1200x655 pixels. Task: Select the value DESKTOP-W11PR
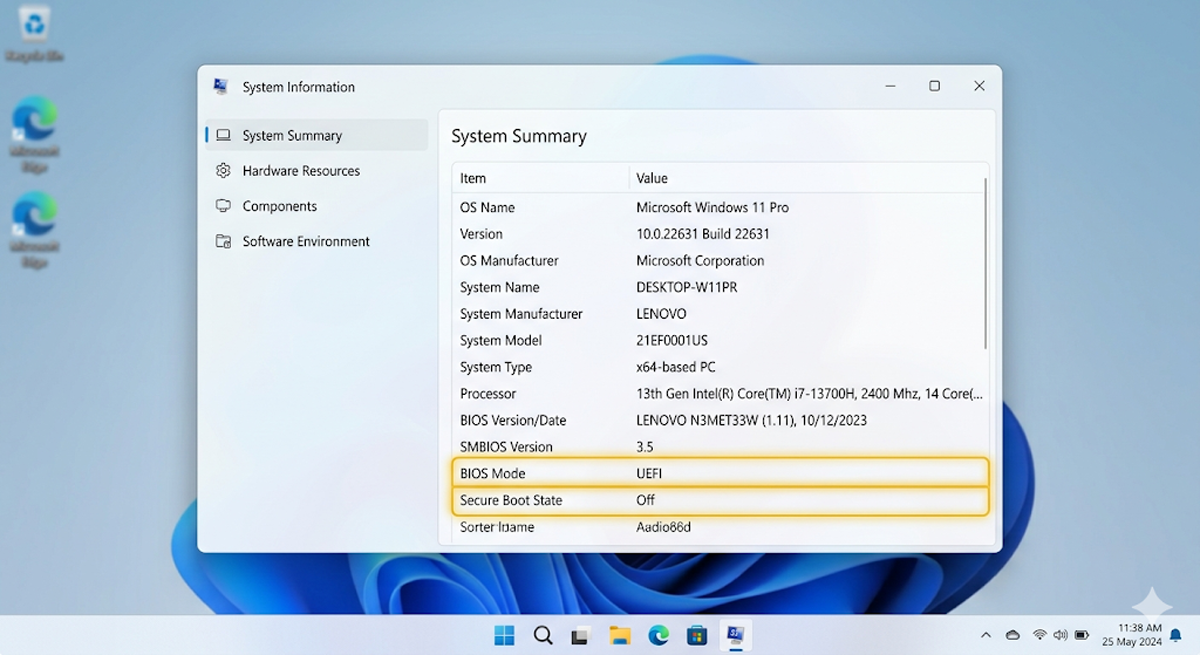(685, 287)
